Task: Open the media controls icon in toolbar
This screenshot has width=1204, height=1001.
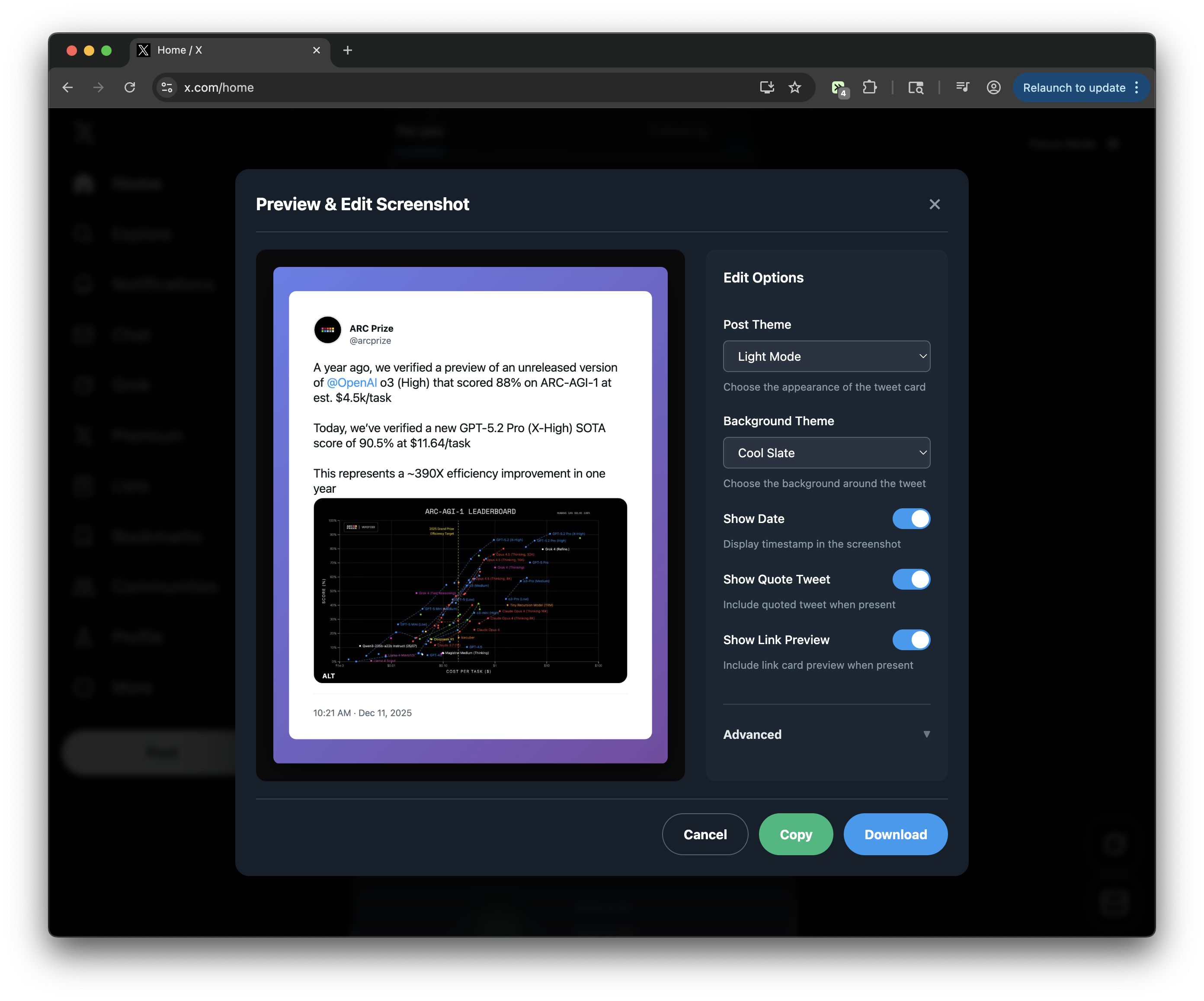Action: point(962,87)
